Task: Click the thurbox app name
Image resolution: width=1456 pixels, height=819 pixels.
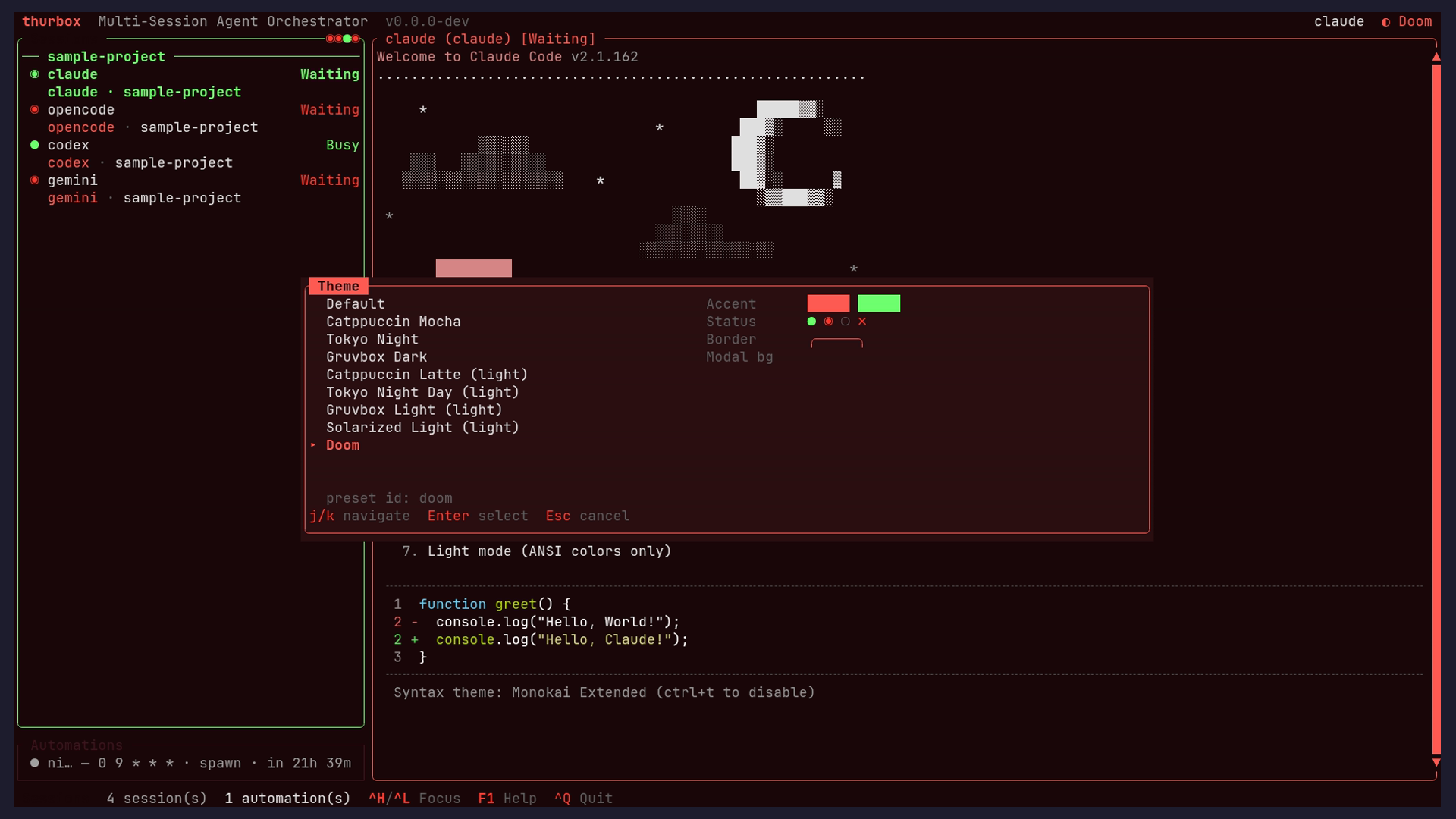Action: pos(52,21)
